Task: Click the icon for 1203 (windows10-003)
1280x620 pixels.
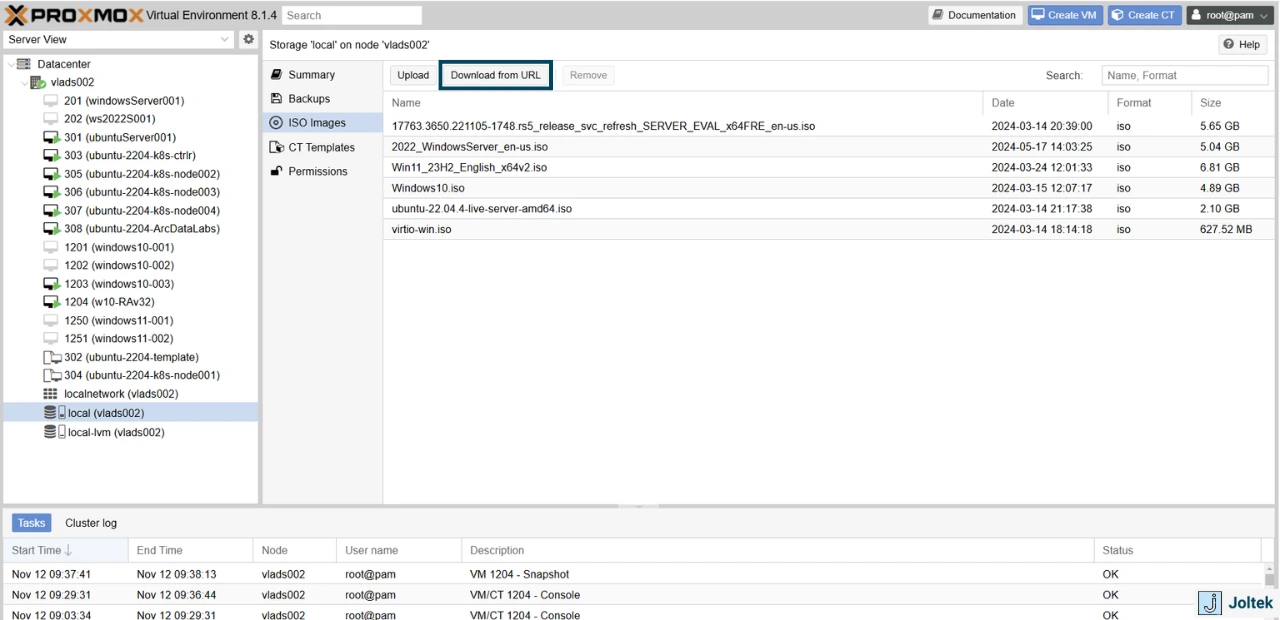Action: [52, 284]
